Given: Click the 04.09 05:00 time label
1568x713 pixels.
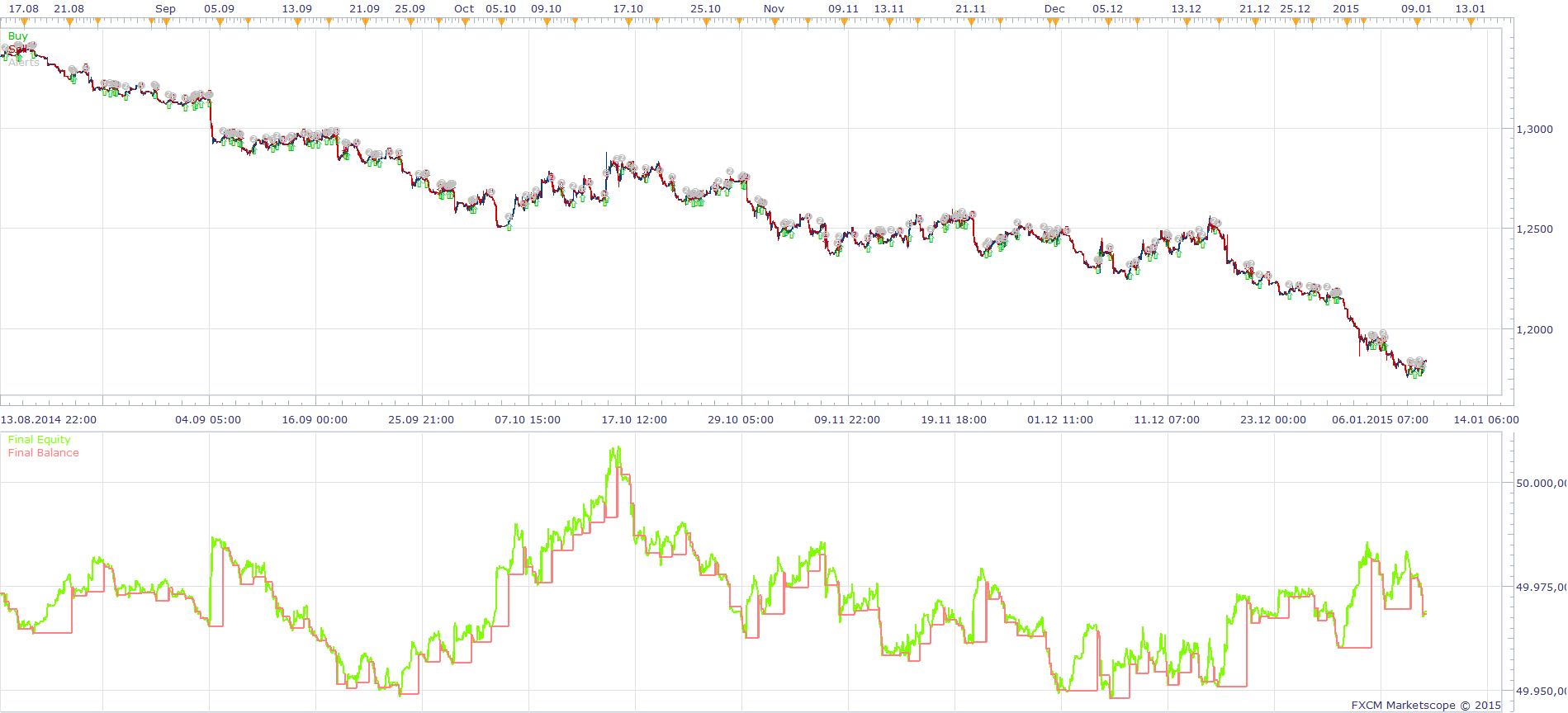Looking at the screenshot, I should click(x=208, y=420).
